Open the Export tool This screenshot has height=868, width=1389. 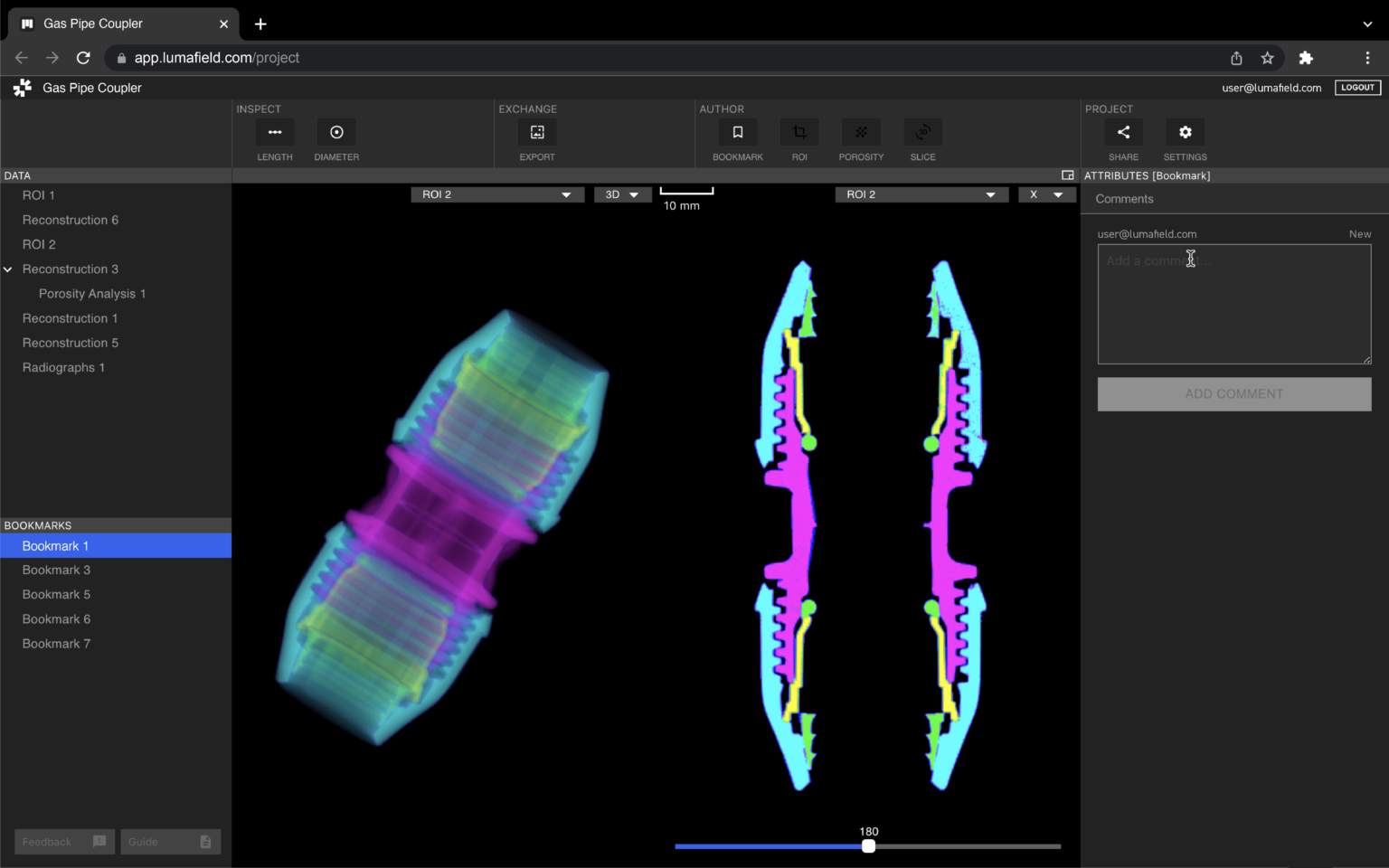(537, 133)
